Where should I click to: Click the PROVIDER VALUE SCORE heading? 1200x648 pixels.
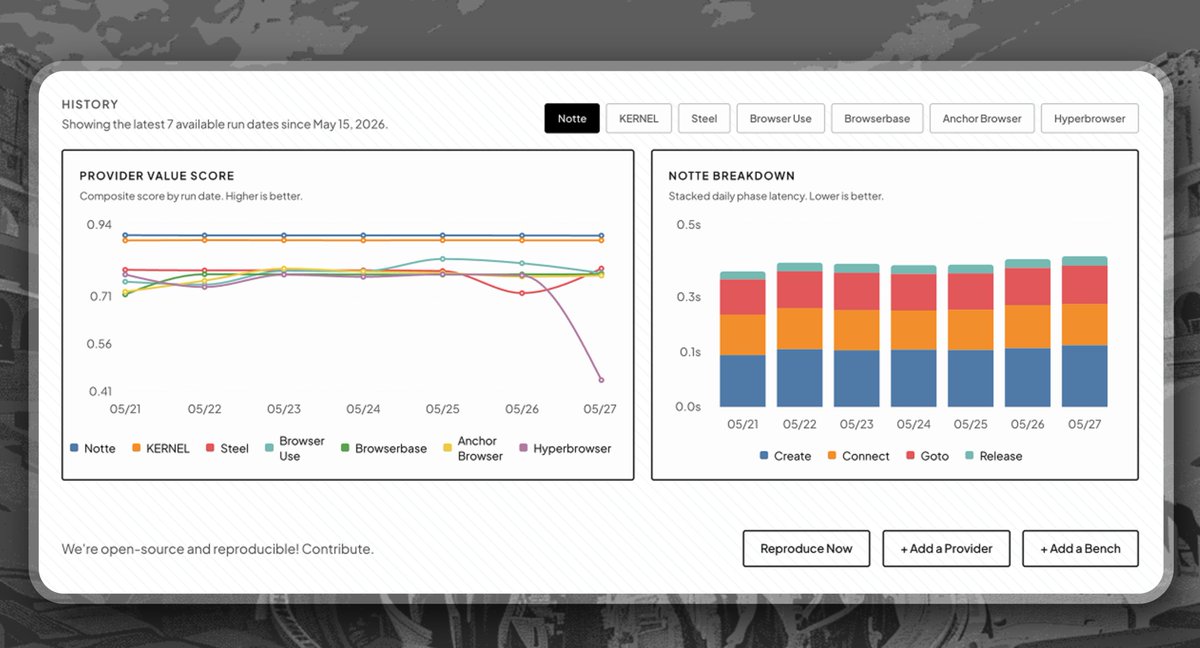click(x=157, y=176)
